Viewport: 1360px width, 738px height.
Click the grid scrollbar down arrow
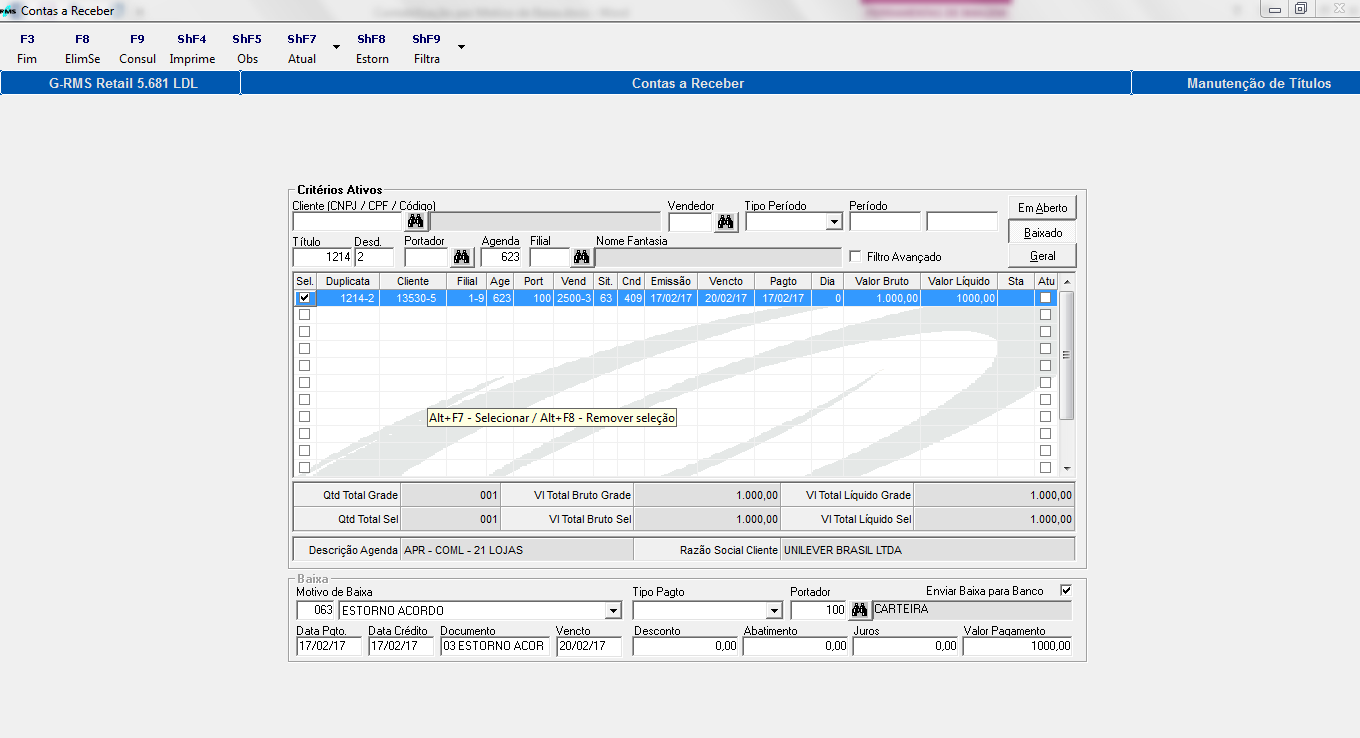[1066, 468]
